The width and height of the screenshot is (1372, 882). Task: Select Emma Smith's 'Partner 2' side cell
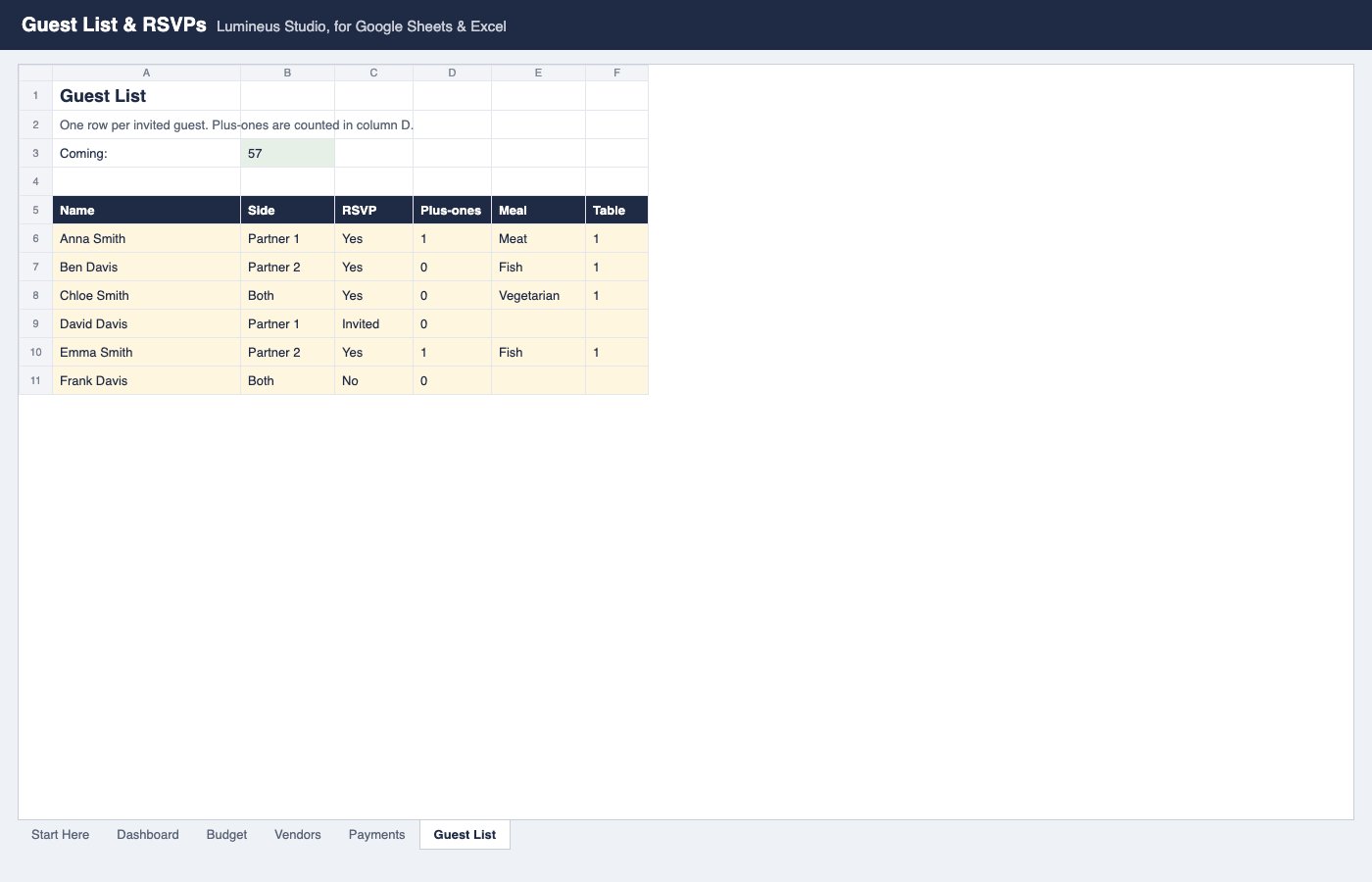point(287,352)
